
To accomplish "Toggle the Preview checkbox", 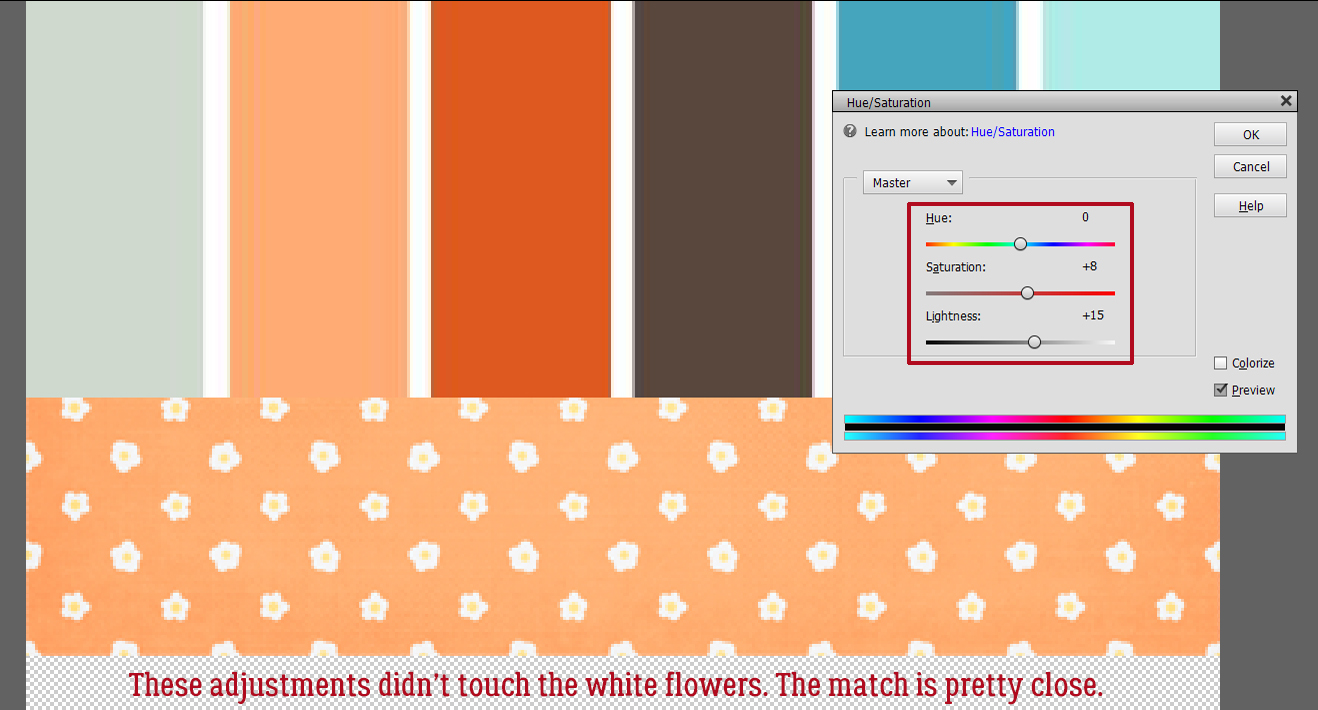I will [x=1220, y=390].
